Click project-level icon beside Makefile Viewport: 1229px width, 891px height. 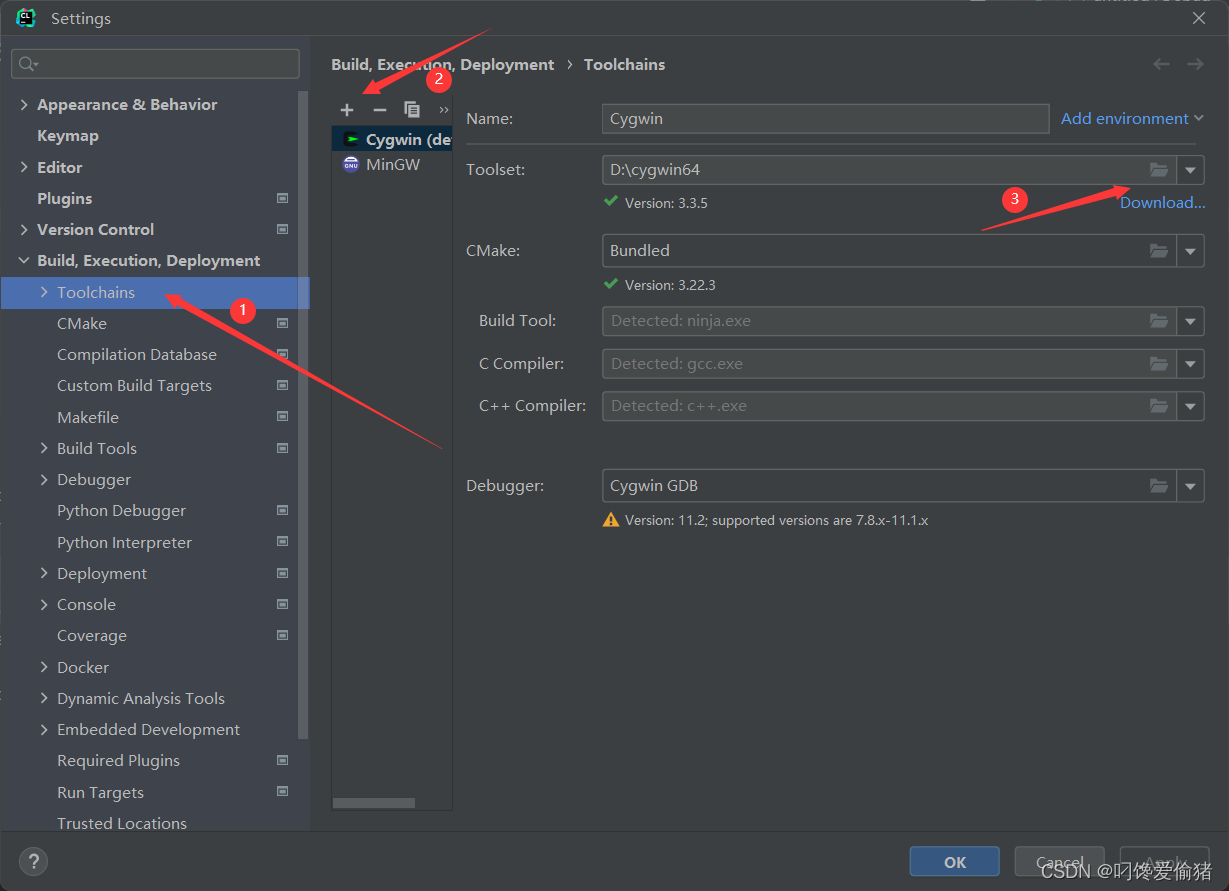tap(282, 417)
